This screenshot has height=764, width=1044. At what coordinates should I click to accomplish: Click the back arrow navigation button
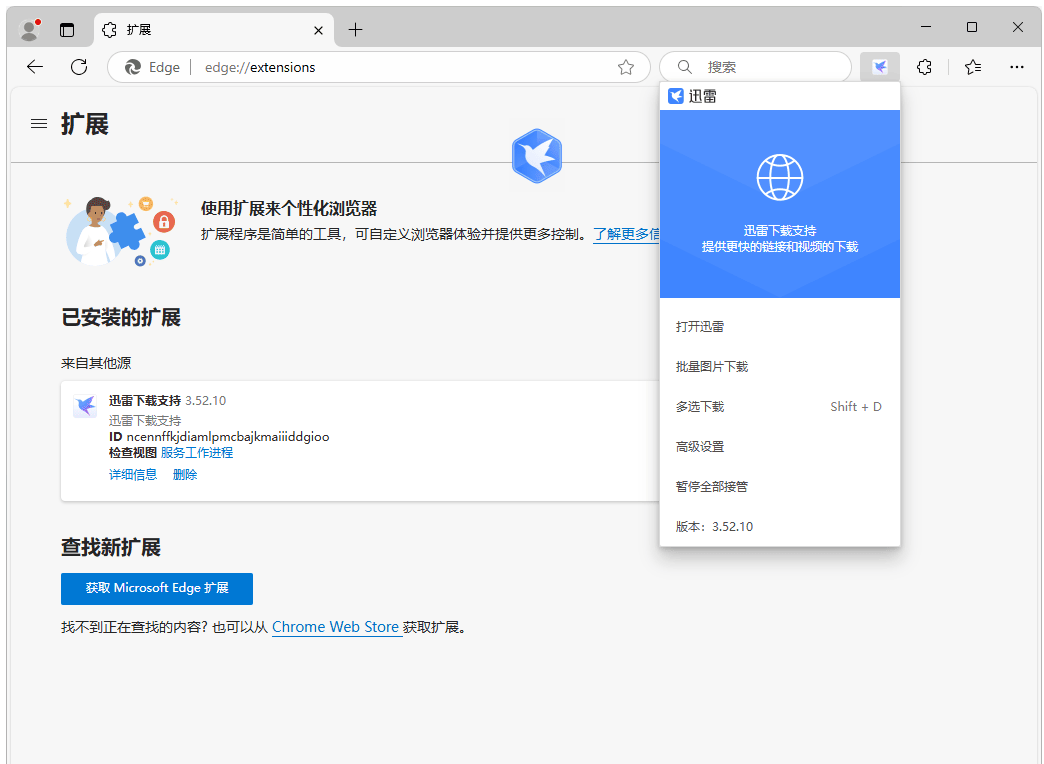click(x=35, y=67)
